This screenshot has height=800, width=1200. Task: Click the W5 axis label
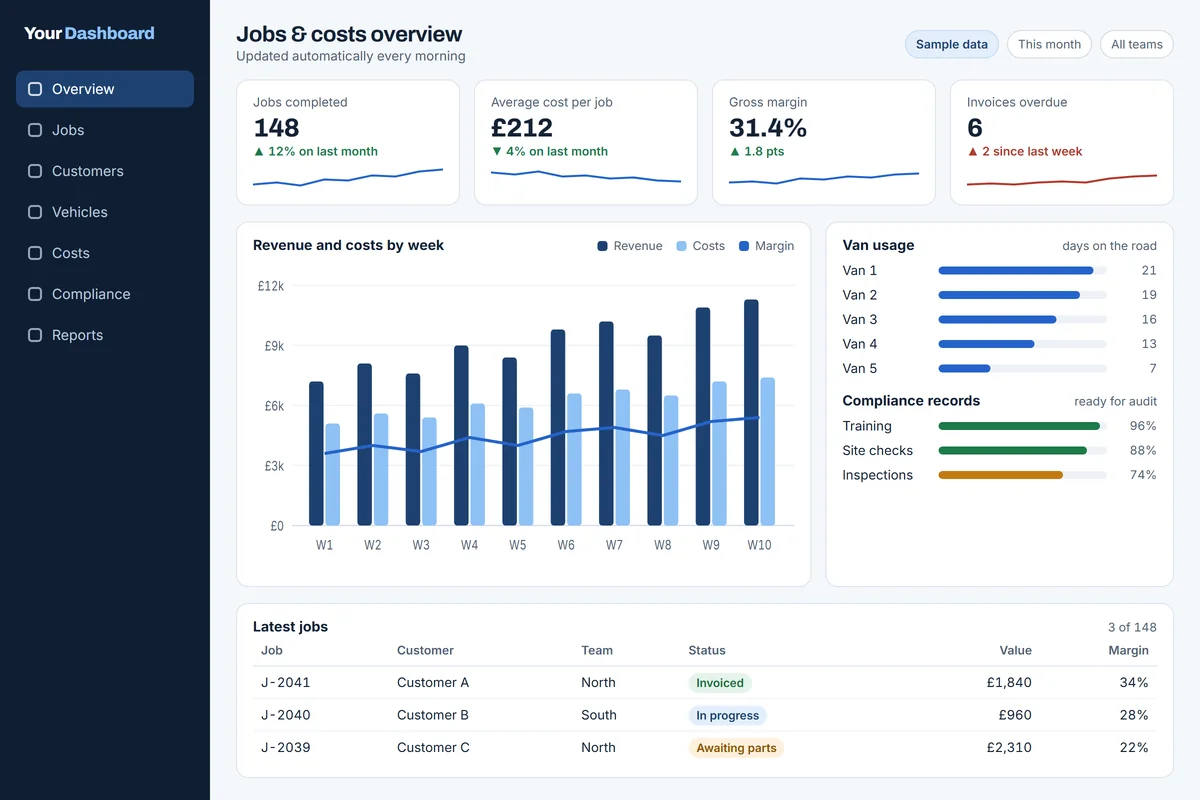[x=517, y=545]
